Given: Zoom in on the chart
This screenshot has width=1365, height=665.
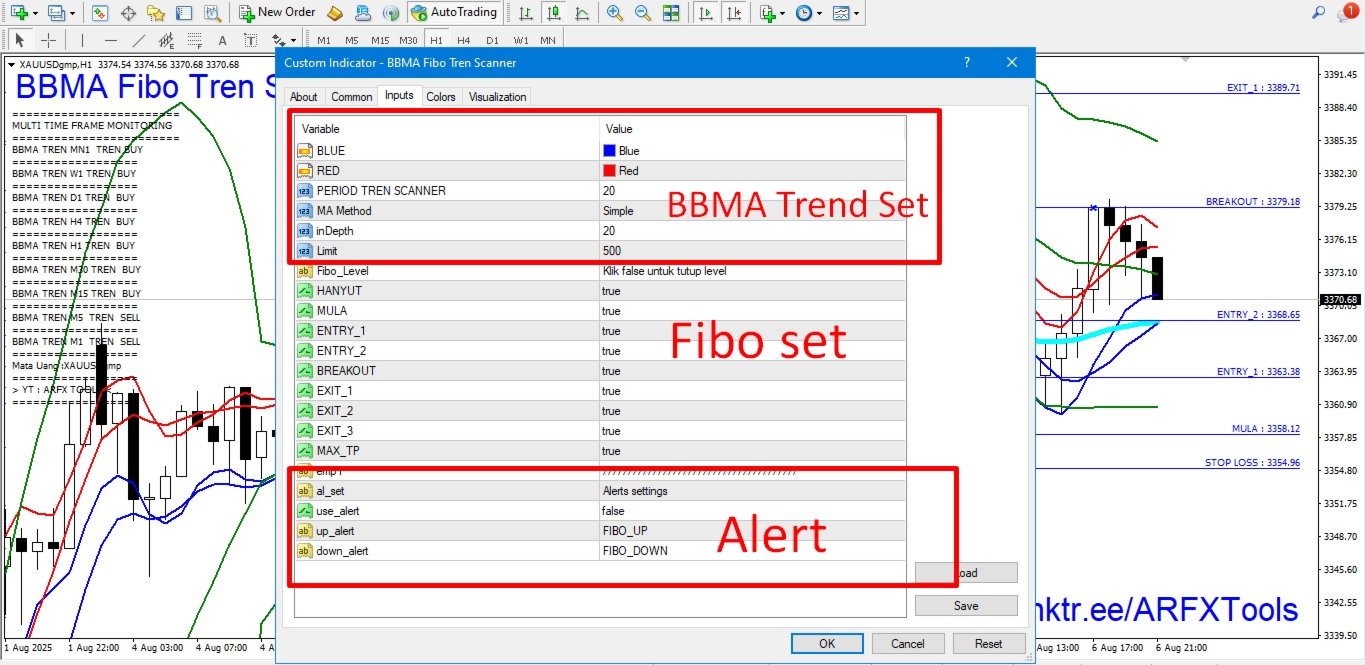Looking at the screenshot, I should pyautogui.click(x=614, y=13).
